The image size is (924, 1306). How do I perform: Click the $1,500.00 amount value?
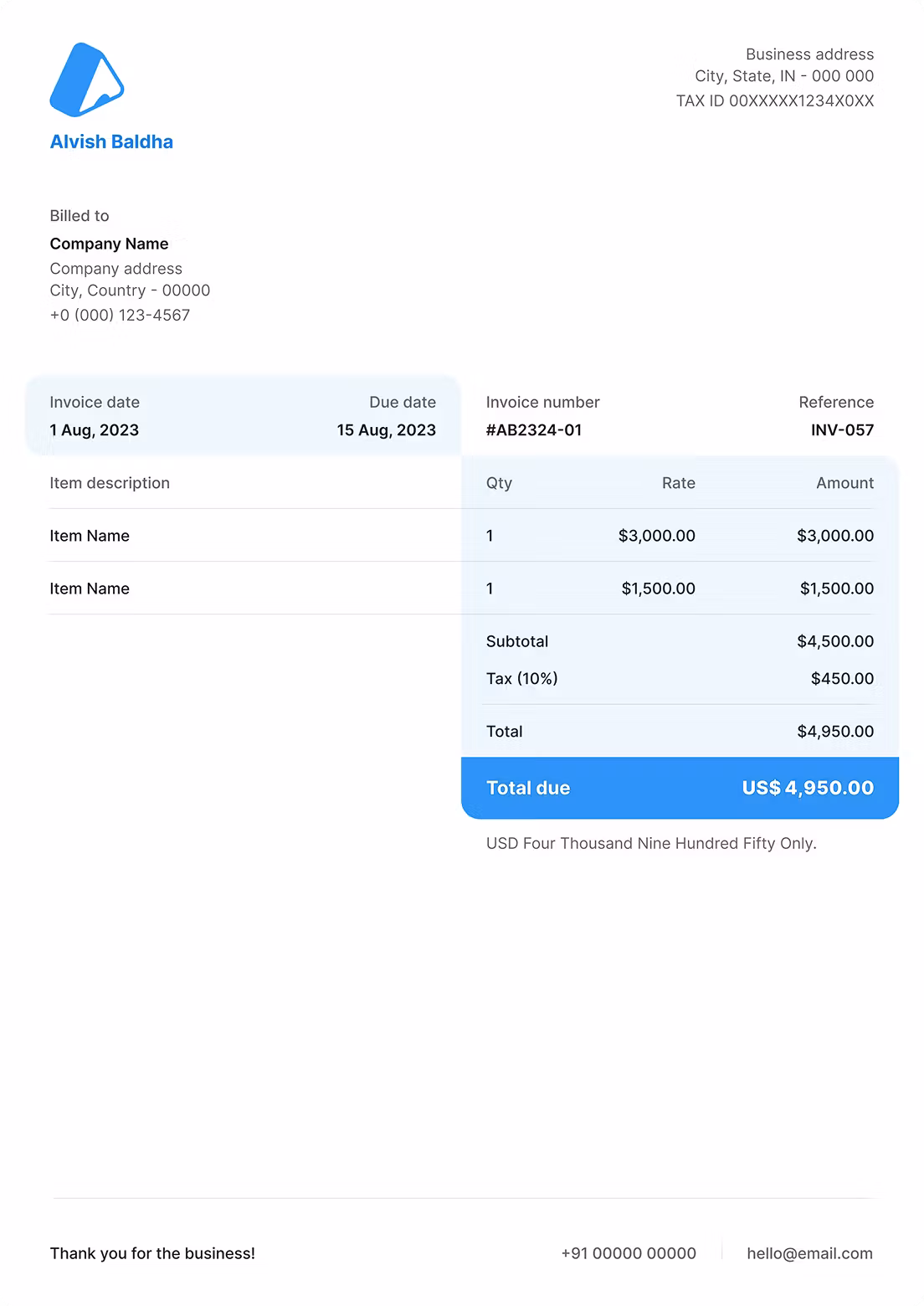tap(836, 589)
